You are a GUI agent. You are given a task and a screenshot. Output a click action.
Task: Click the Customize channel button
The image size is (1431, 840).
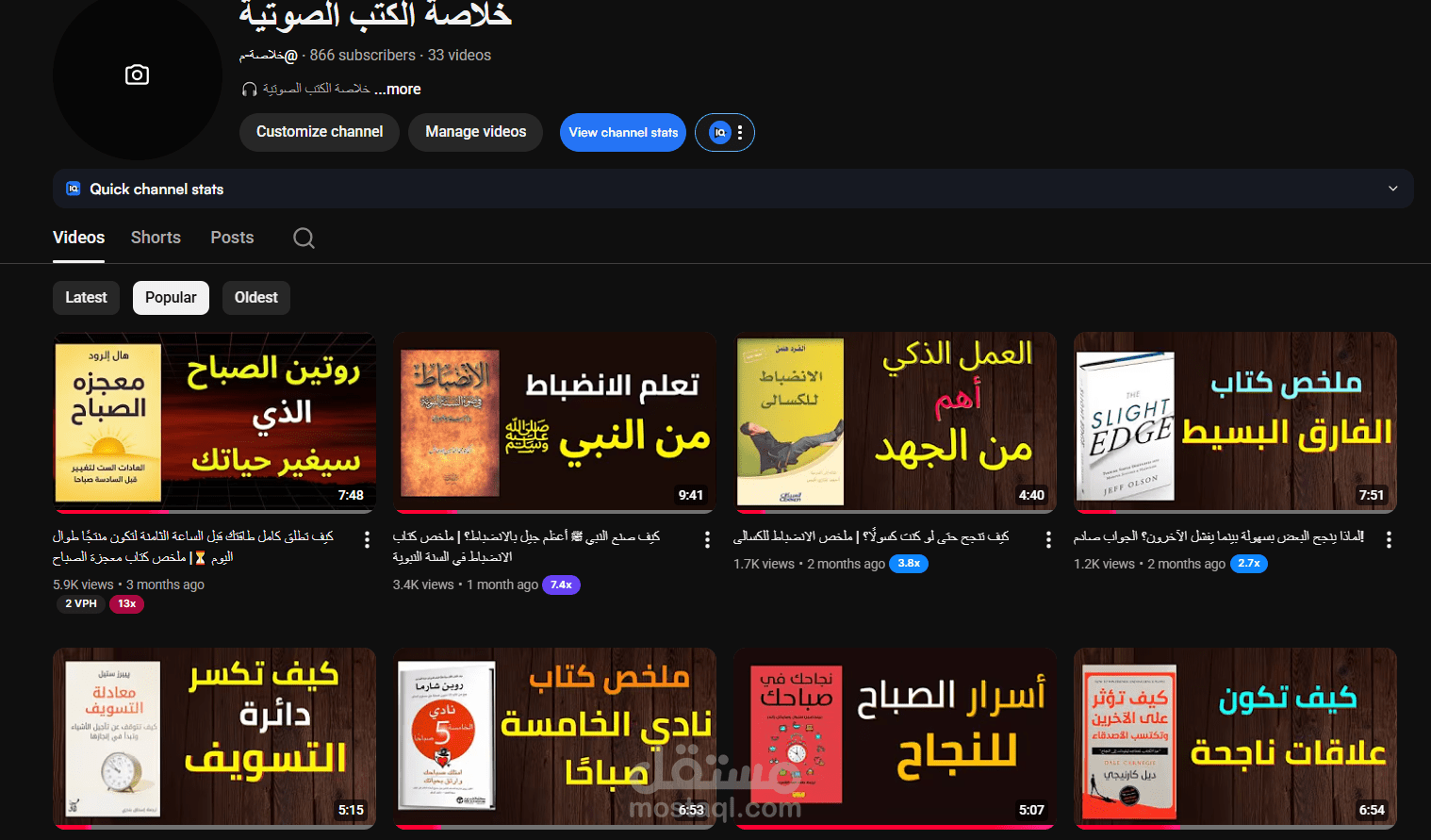point(320,132)
